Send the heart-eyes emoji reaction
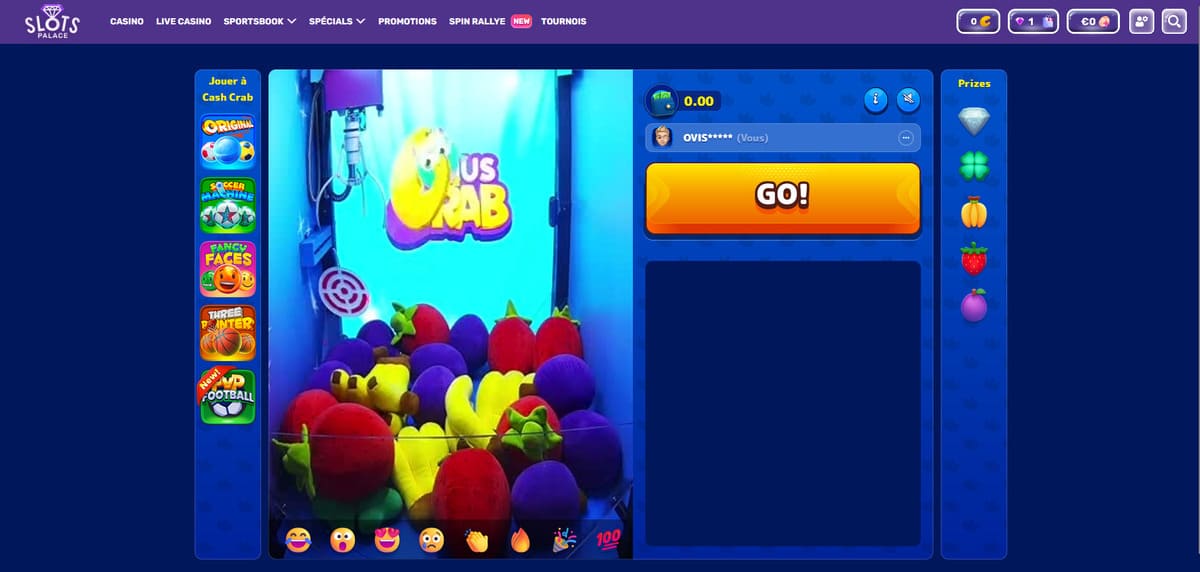This screenshot has height=572, width=1200. 387,540
